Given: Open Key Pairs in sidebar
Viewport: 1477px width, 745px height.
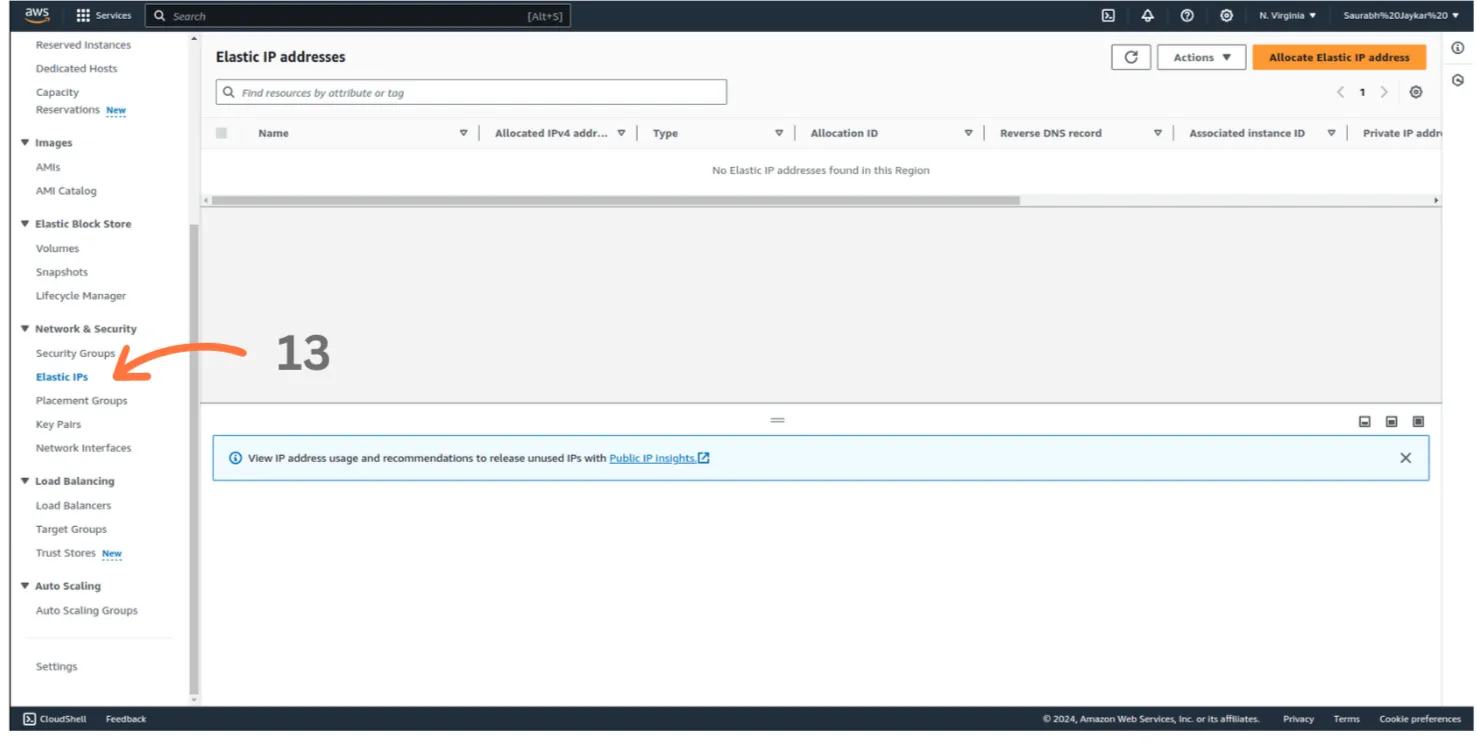Looking at the screenshot, I should pyautogui.click(x=58, y=425).
